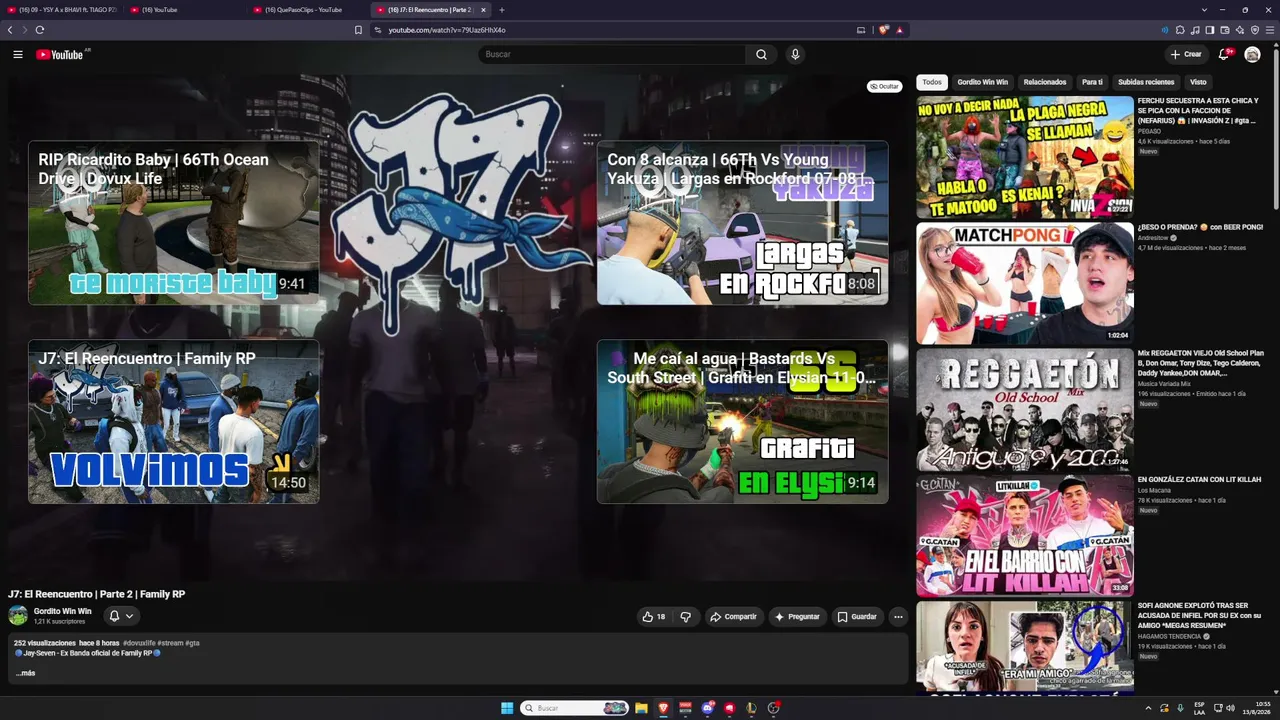
Task: Go to the YouTube home logo
Action: click(x=60, y=55)
